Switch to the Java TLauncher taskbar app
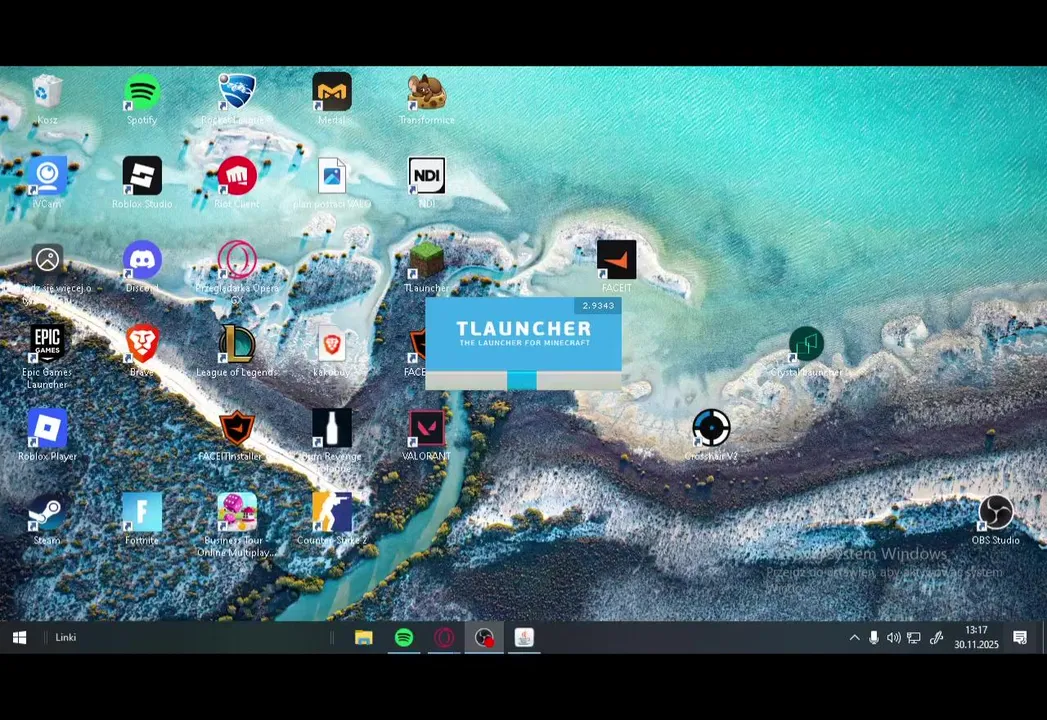Image resolution: width=1047 pixels, height=720 pixels. [x=524, y=637]
